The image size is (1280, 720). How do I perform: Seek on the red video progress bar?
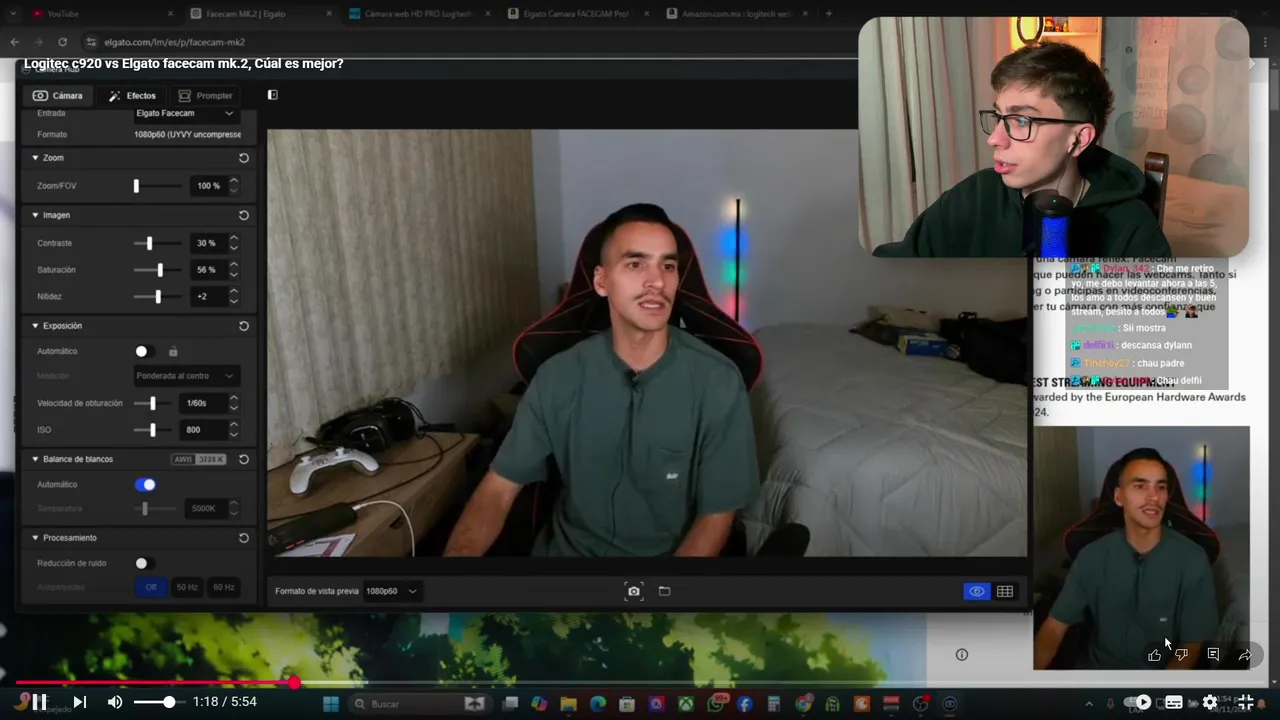click(x=640, y=683)
